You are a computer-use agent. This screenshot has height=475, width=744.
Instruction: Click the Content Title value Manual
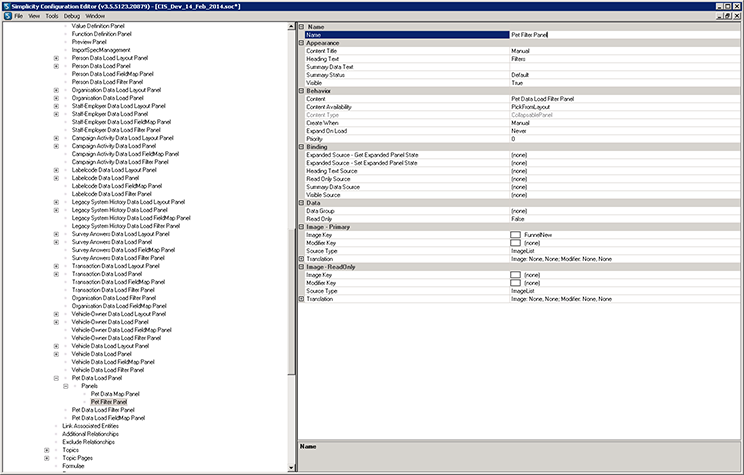point(520,51)
